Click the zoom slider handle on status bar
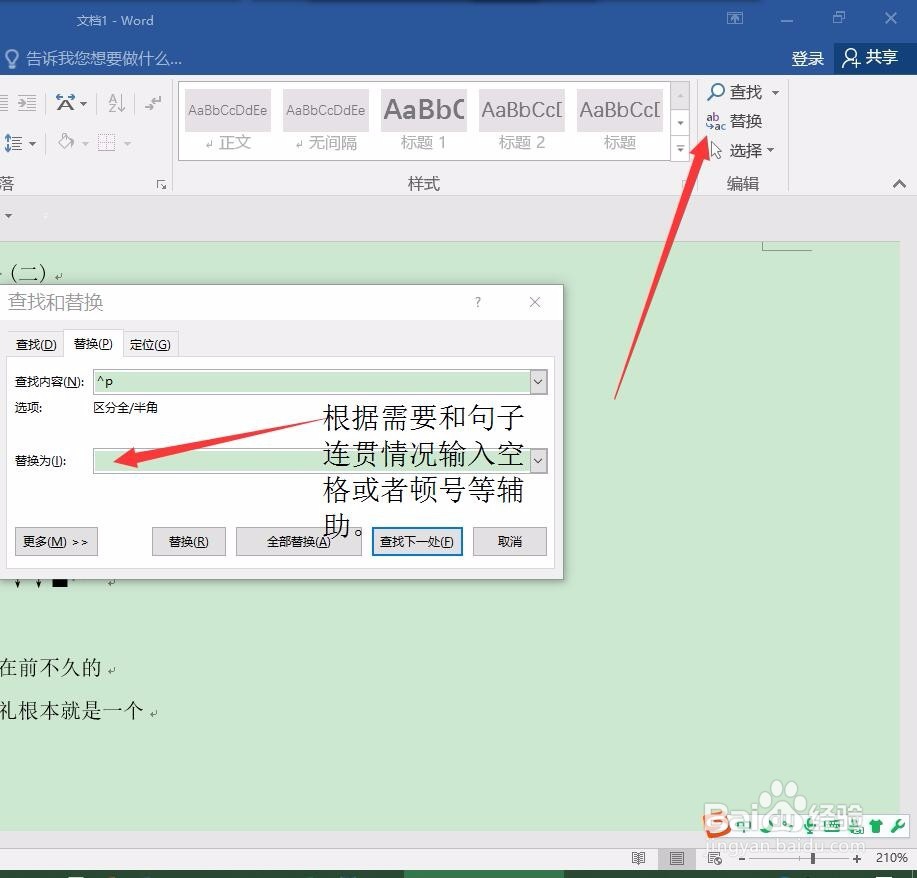 812,858
